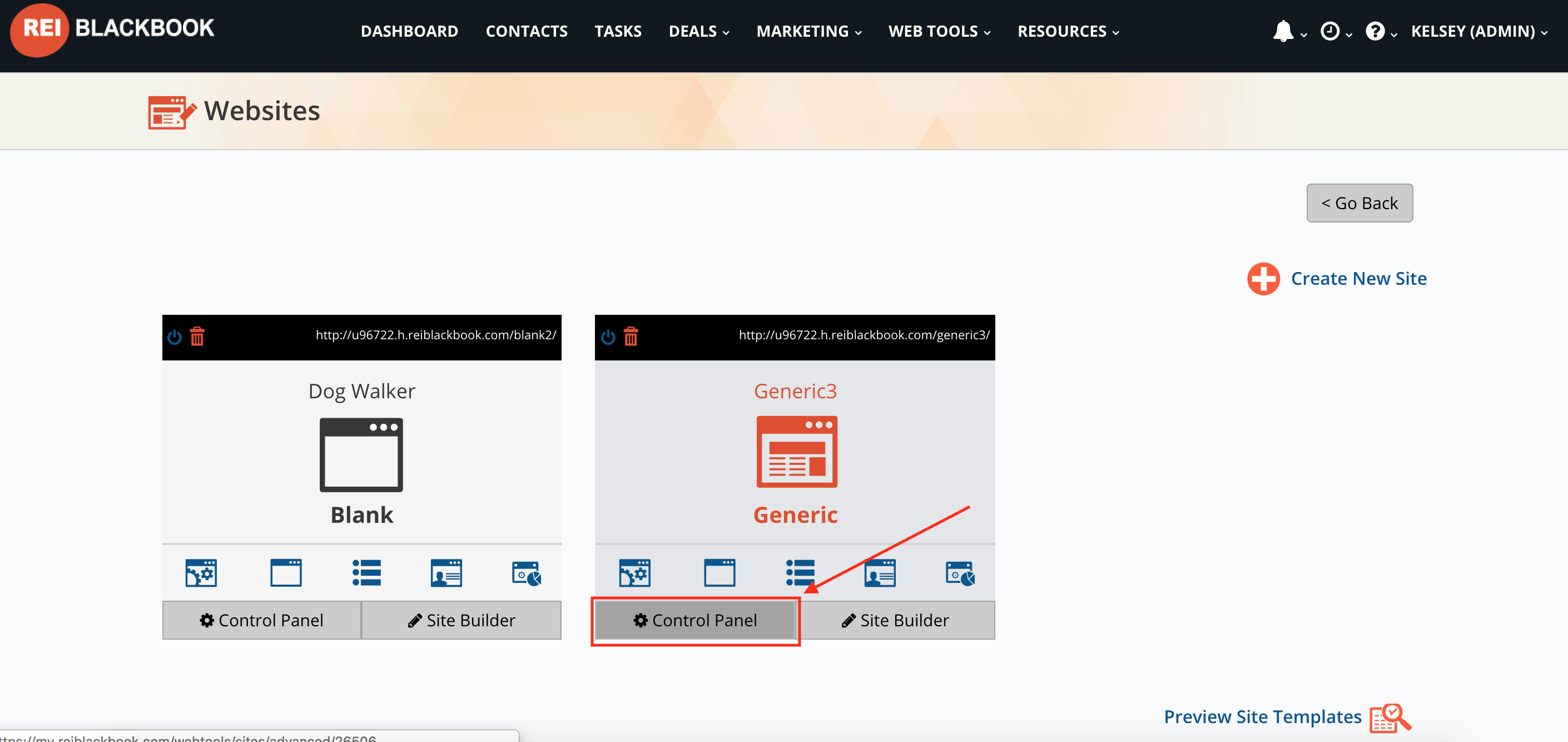Toggle power for the Dog Walker site
Viewport: 1568px width, 742px height.
tap(175, 337)
